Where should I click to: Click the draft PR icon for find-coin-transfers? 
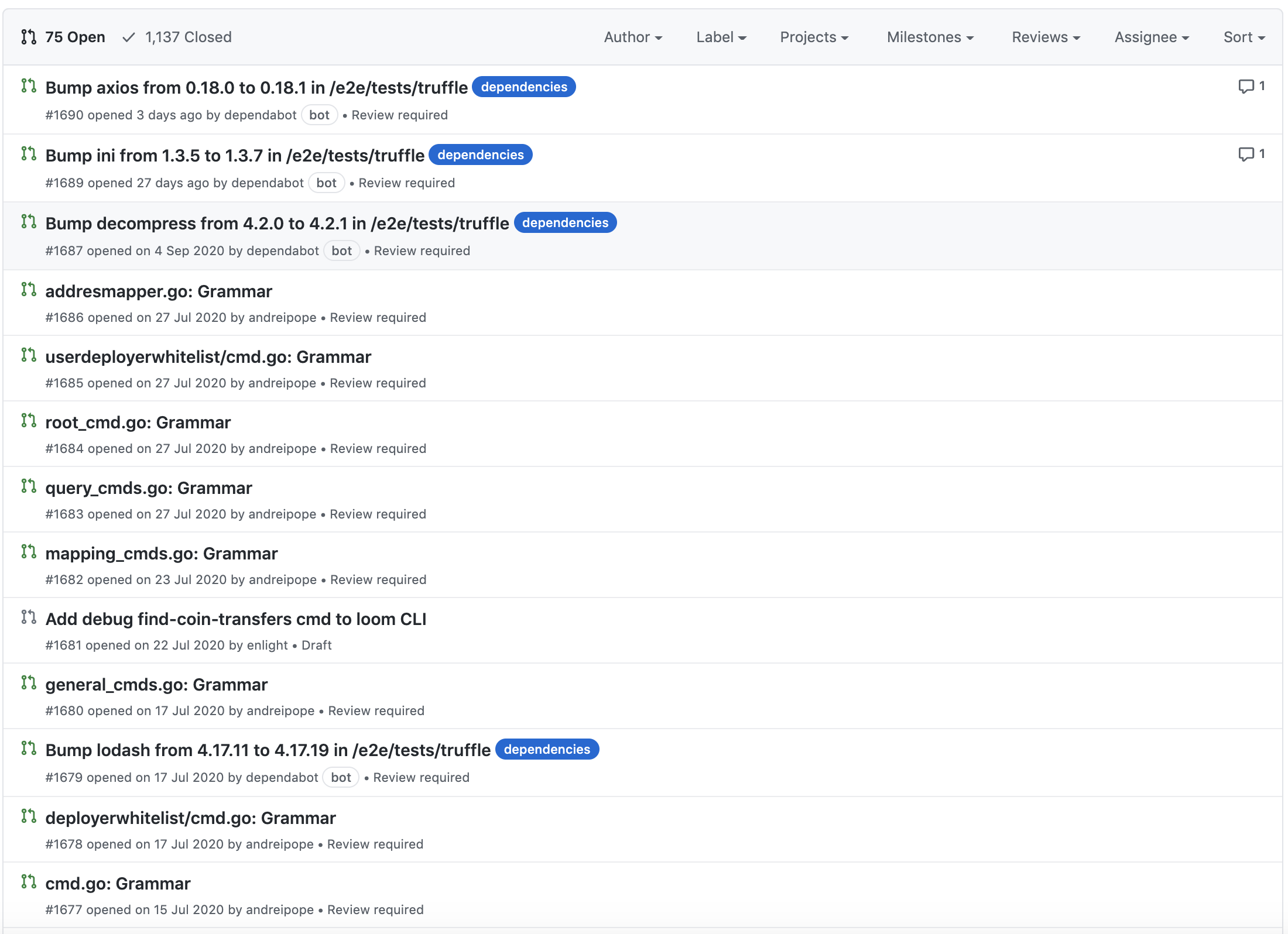click(x=29, y=617)
